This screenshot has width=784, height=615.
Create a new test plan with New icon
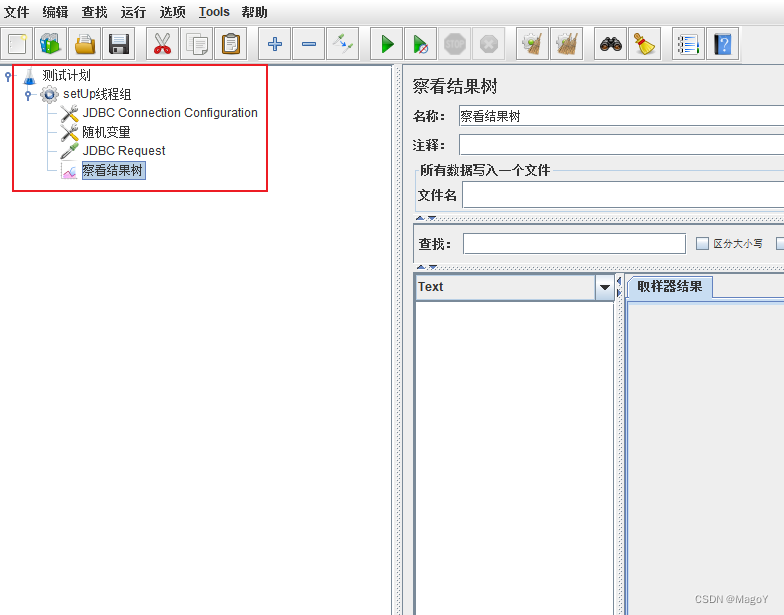pos(18,44)
